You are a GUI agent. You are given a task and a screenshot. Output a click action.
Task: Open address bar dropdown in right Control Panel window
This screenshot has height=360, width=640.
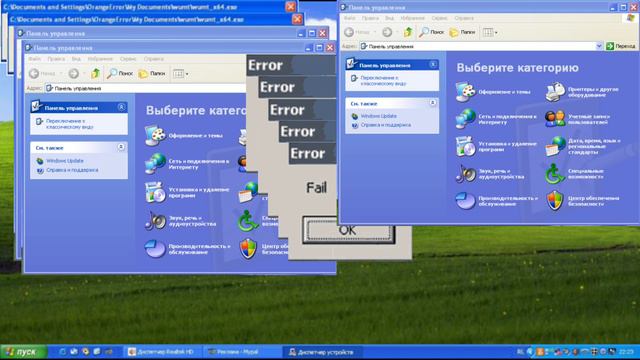(x=599, y=46)
